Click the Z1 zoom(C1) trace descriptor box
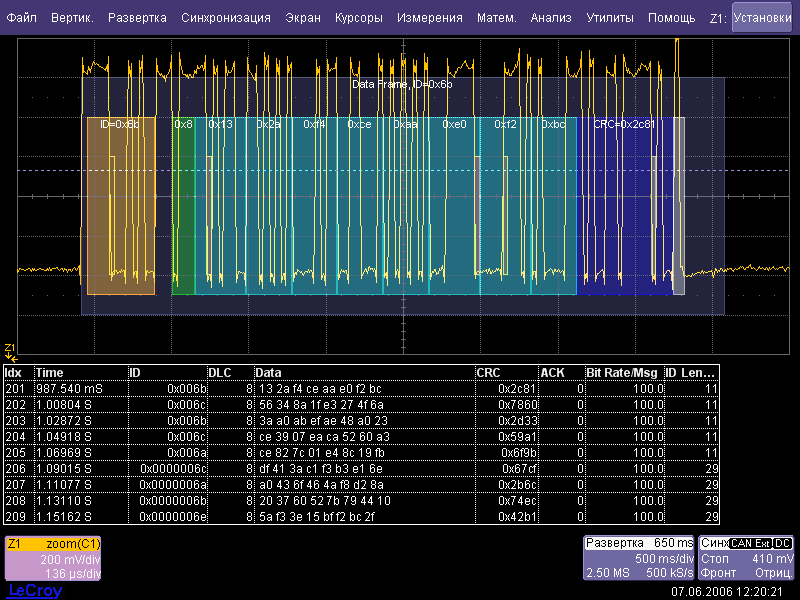 point(52,558)
